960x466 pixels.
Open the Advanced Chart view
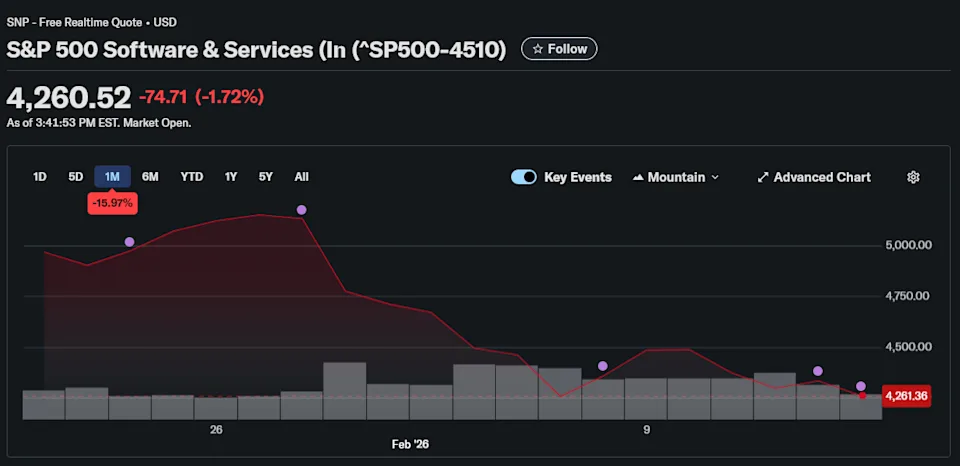813,177
